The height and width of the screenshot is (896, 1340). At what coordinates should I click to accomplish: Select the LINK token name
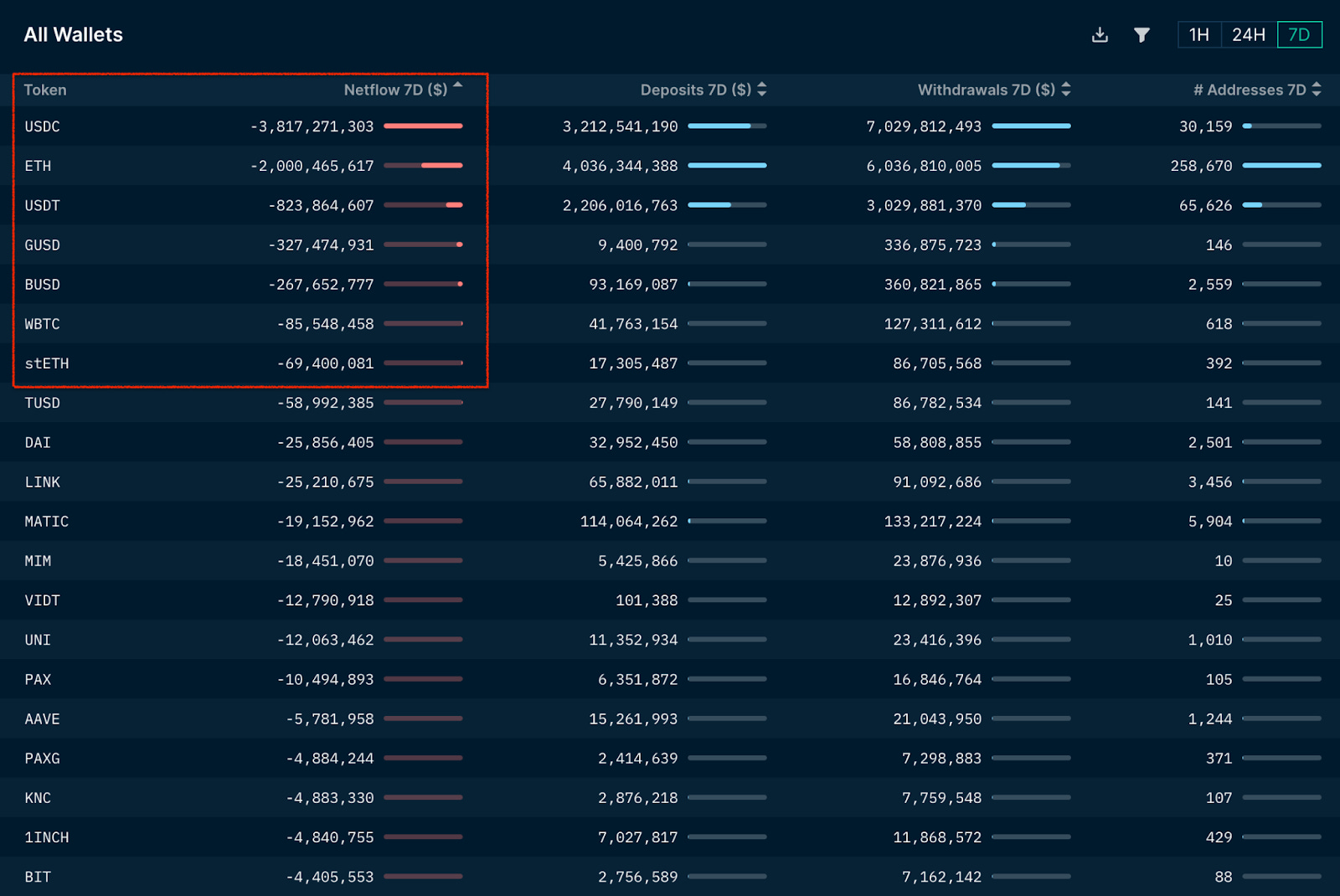(x=42, y=481)
